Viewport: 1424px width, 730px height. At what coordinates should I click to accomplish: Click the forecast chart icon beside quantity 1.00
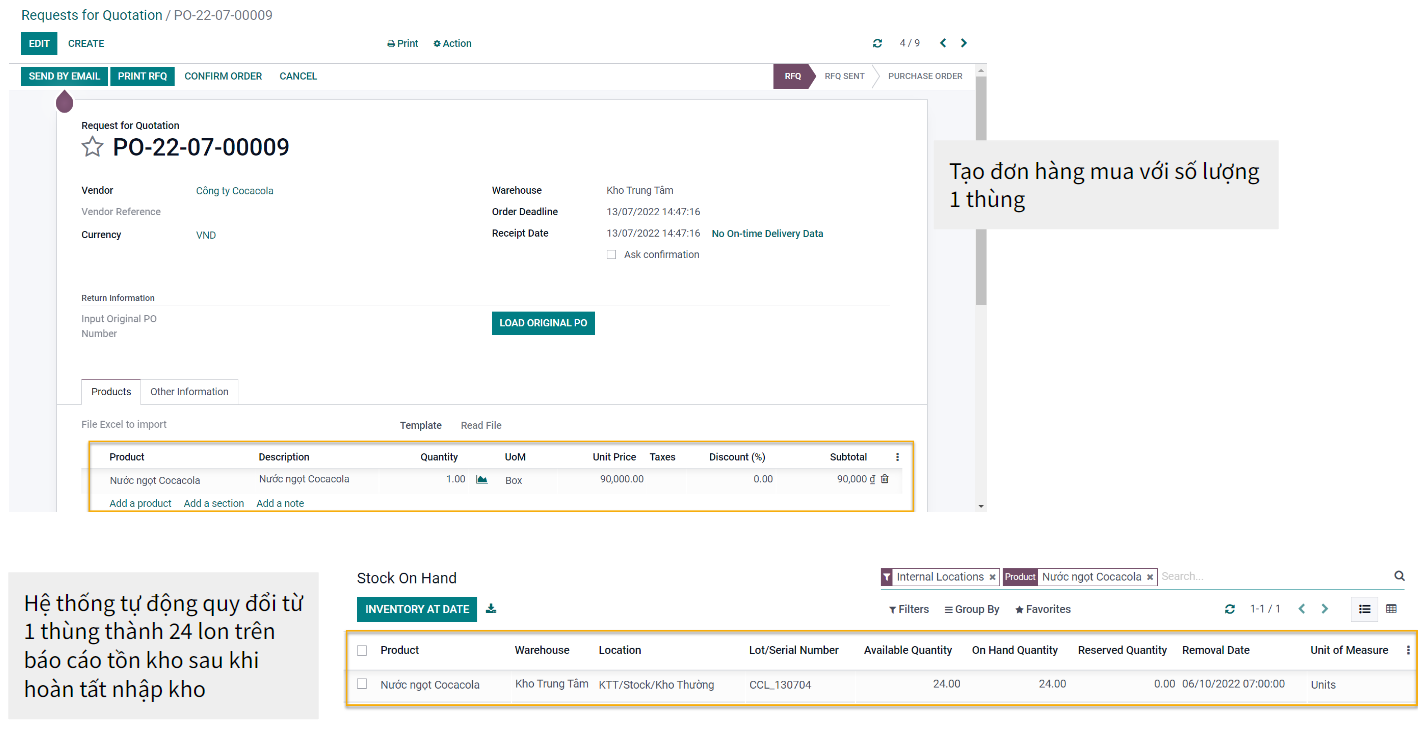click(482, 480)
